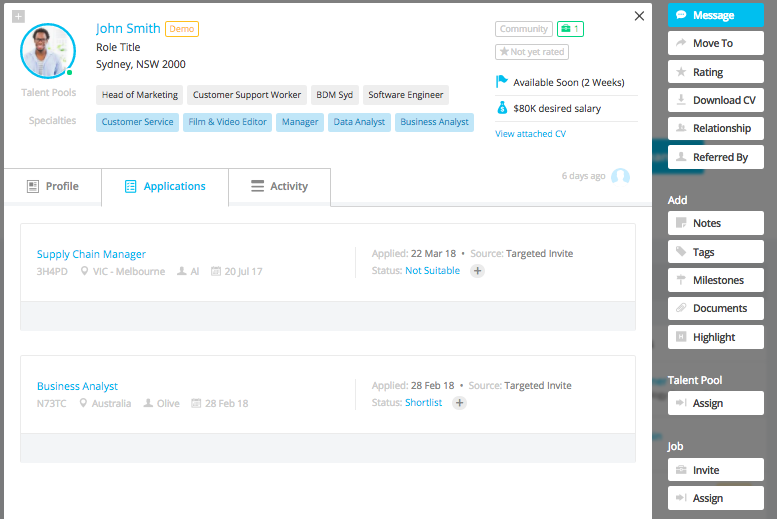The image size is (777, 519).
Task: Click the Not yet rated badge
Action: coord(532,52)
